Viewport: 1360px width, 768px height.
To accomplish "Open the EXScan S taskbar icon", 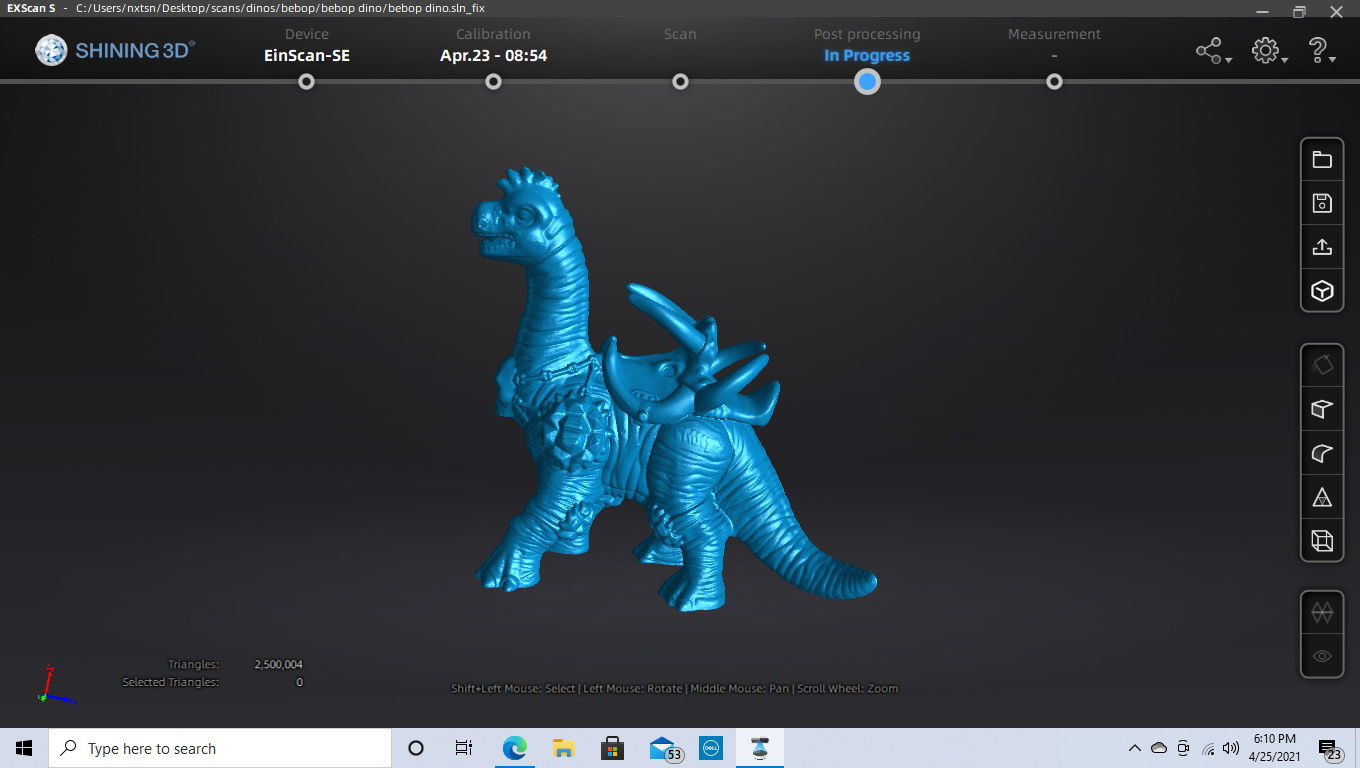I will (x=759, y=747).
